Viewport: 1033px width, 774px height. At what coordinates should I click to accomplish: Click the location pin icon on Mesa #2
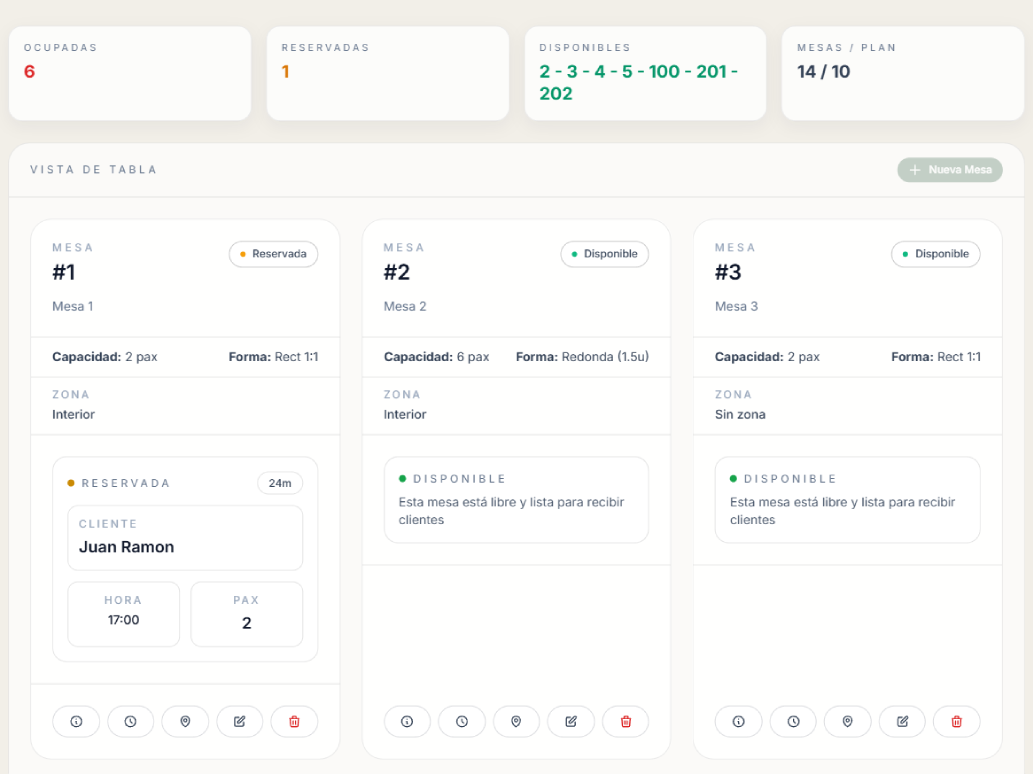[516, 721]
